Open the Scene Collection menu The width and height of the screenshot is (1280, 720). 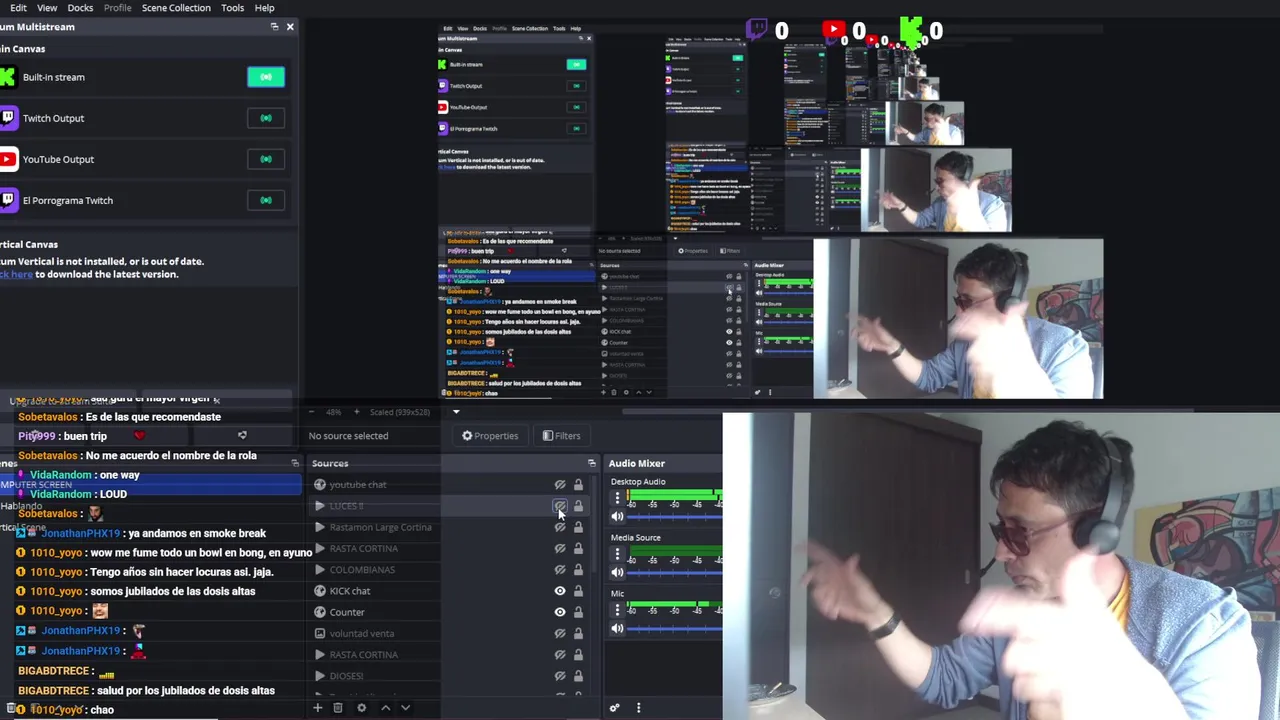tap(176, 8)
